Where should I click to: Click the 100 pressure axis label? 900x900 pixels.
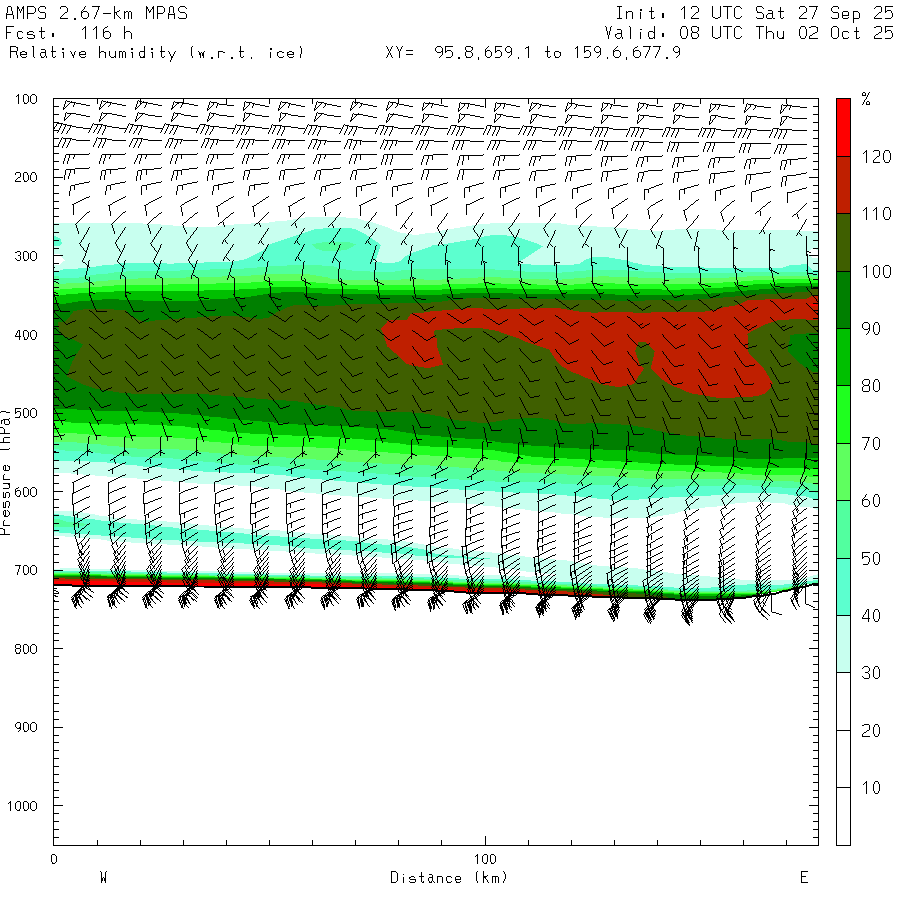(26, 99)
